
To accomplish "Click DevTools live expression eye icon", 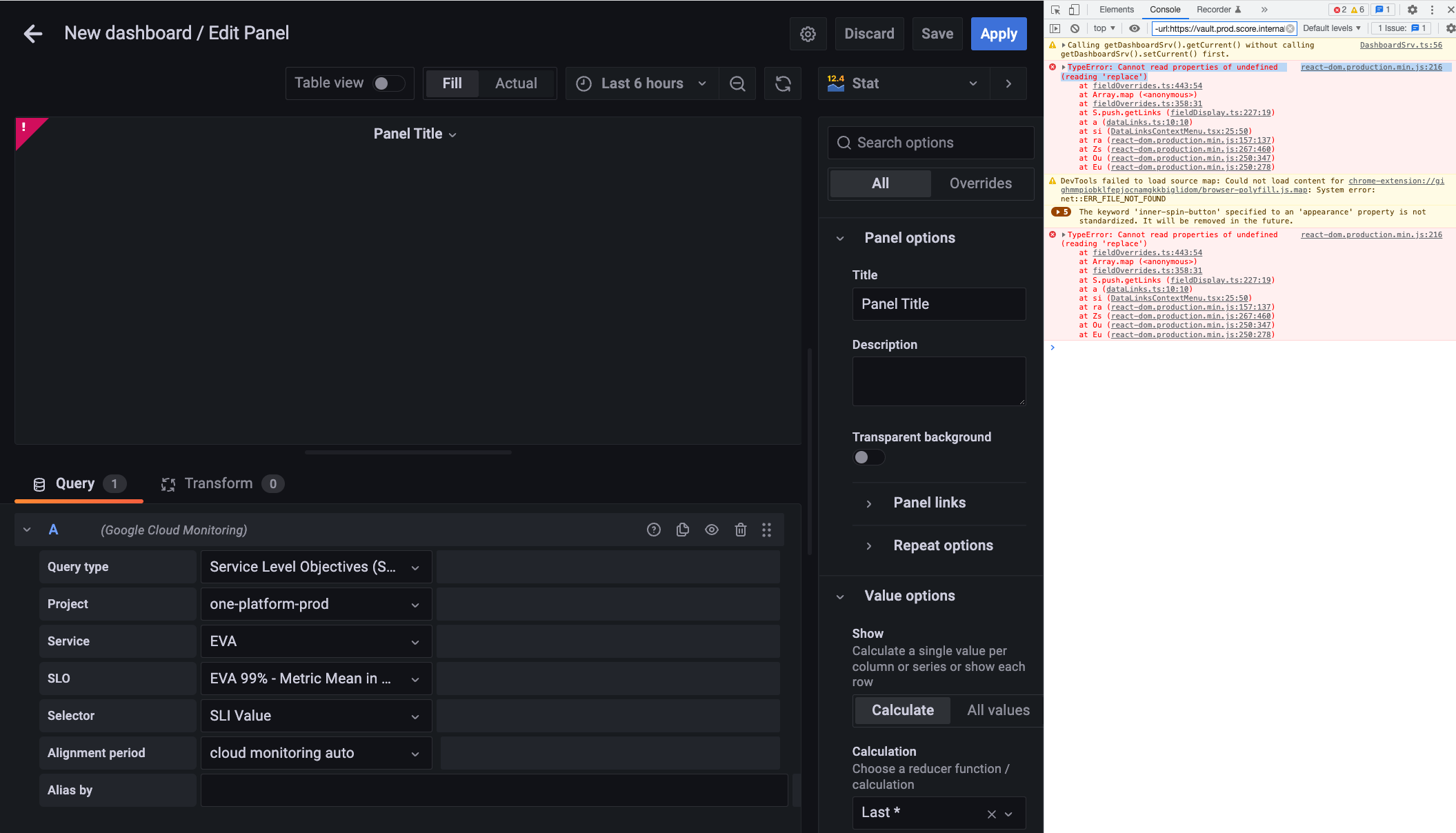I will point(1134,28).
